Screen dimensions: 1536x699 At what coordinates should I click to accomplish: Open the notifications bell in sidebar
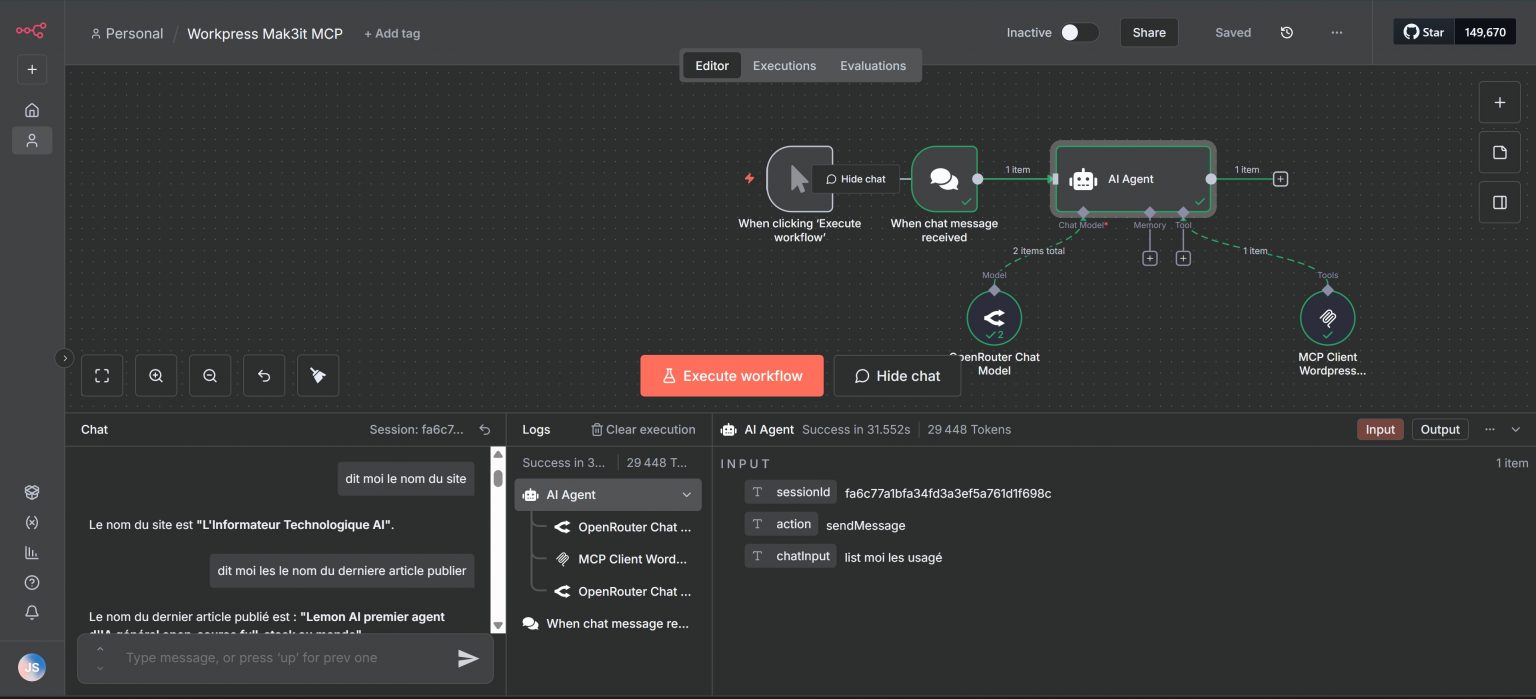[32, 612]
